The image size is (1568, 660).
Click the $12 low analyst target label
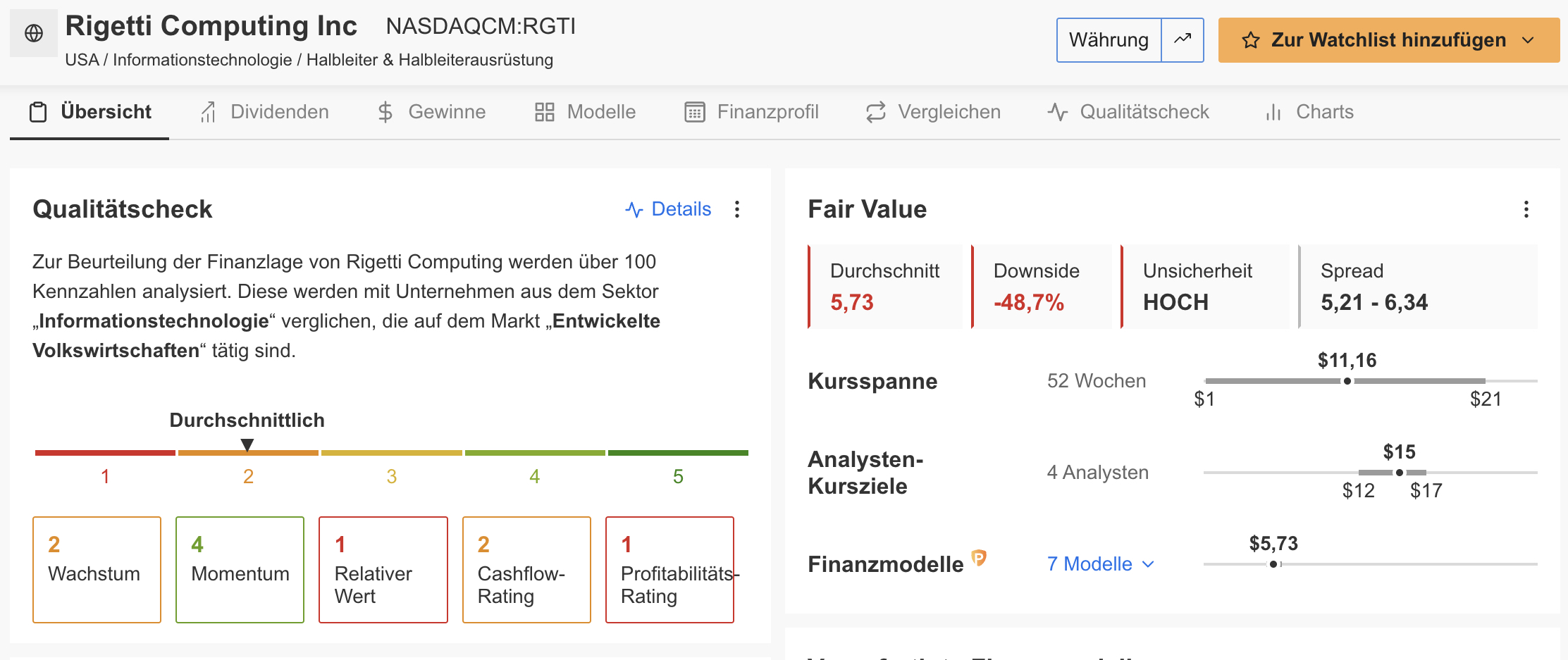(x=1359, y=491)
